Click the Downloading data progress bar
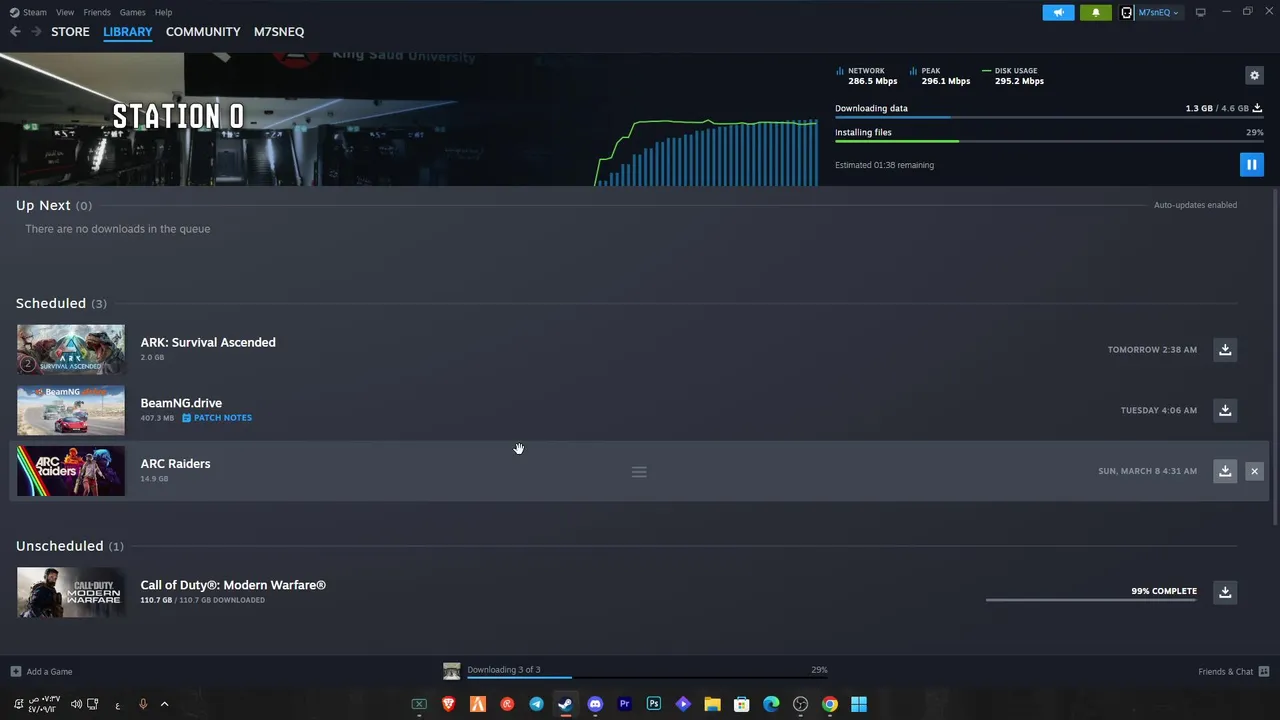The height and width of the screenshot is (720, 1280). [x=1048, y=117]
